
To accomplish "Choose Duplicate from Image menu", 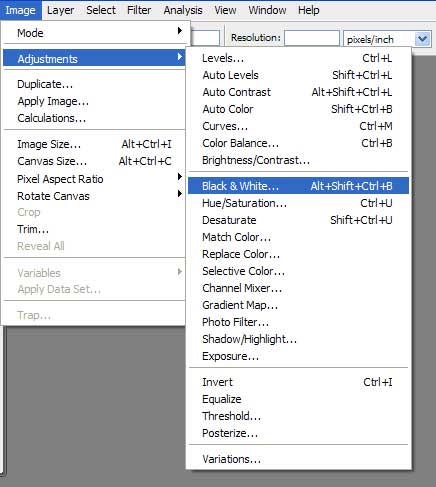I will pos(94,84).
